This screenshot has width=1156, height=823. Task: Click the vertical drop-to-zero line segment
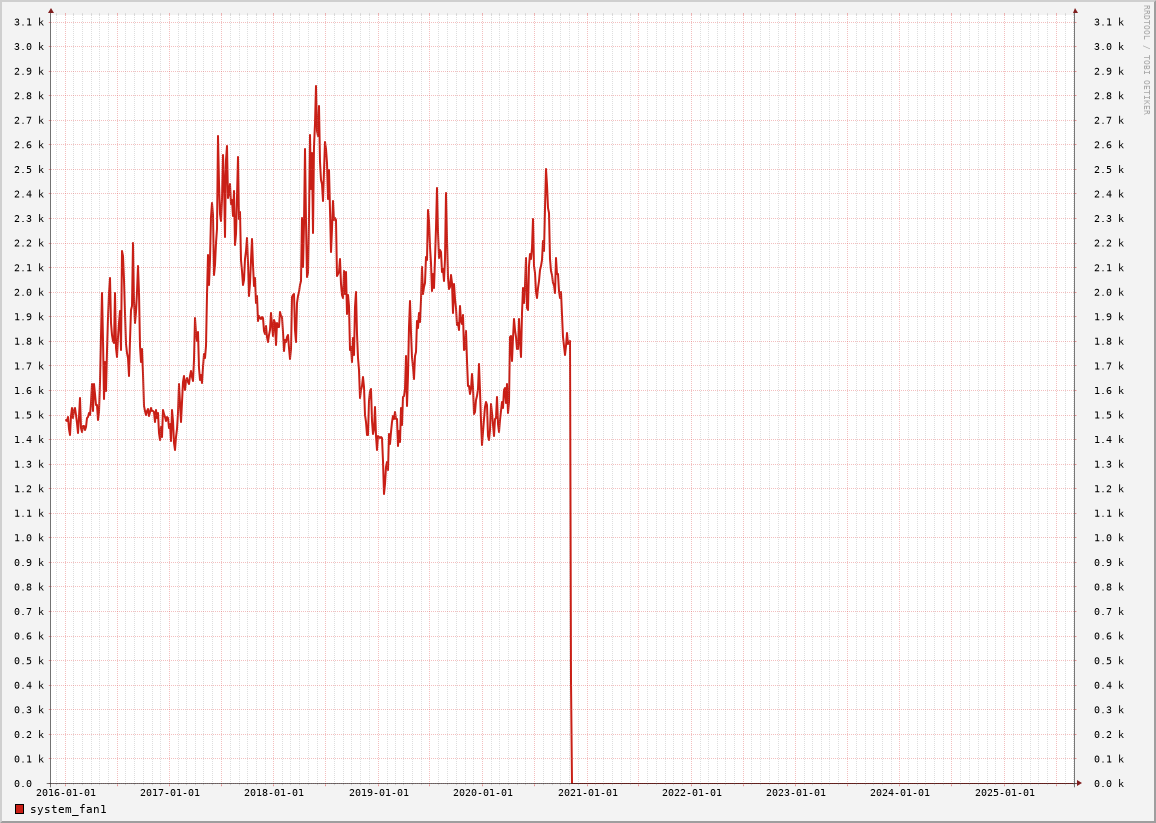pyautogui.click(x=571, y=560)
